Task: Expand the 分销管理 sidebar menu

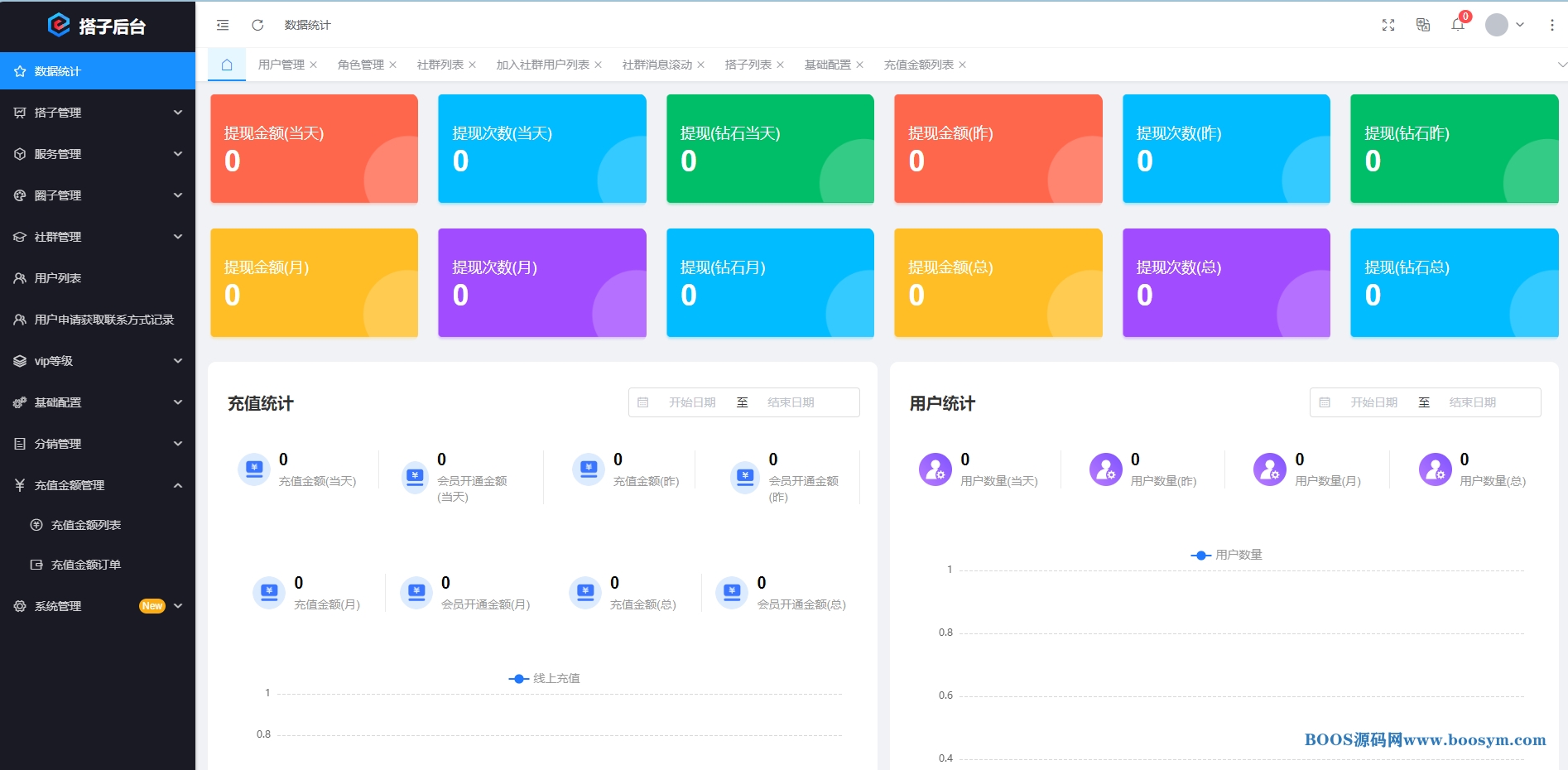Action: [98, 444]
